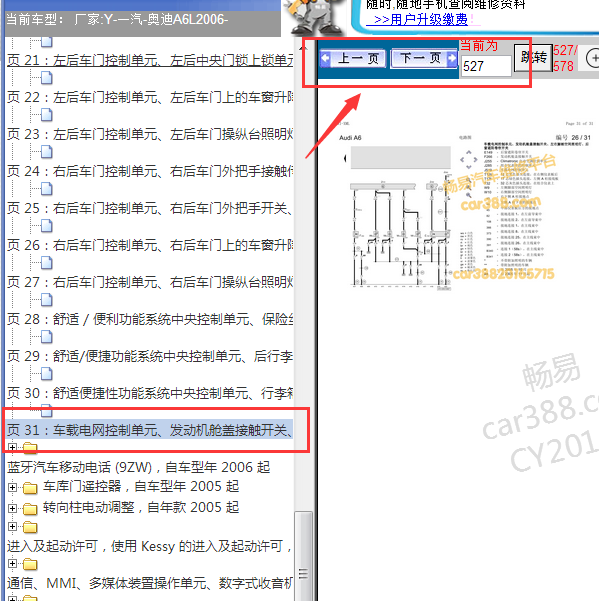Expand the 车库门遥控器 folder node
Screen dimensions: 599x601
coord(12,488)
